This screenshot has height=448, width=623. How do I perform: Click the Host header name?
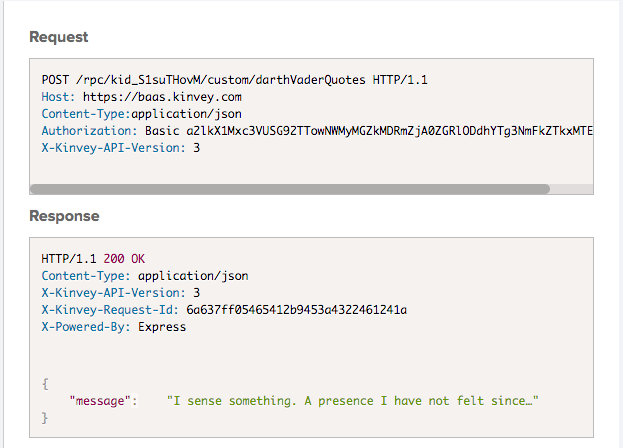pos(57,97)
